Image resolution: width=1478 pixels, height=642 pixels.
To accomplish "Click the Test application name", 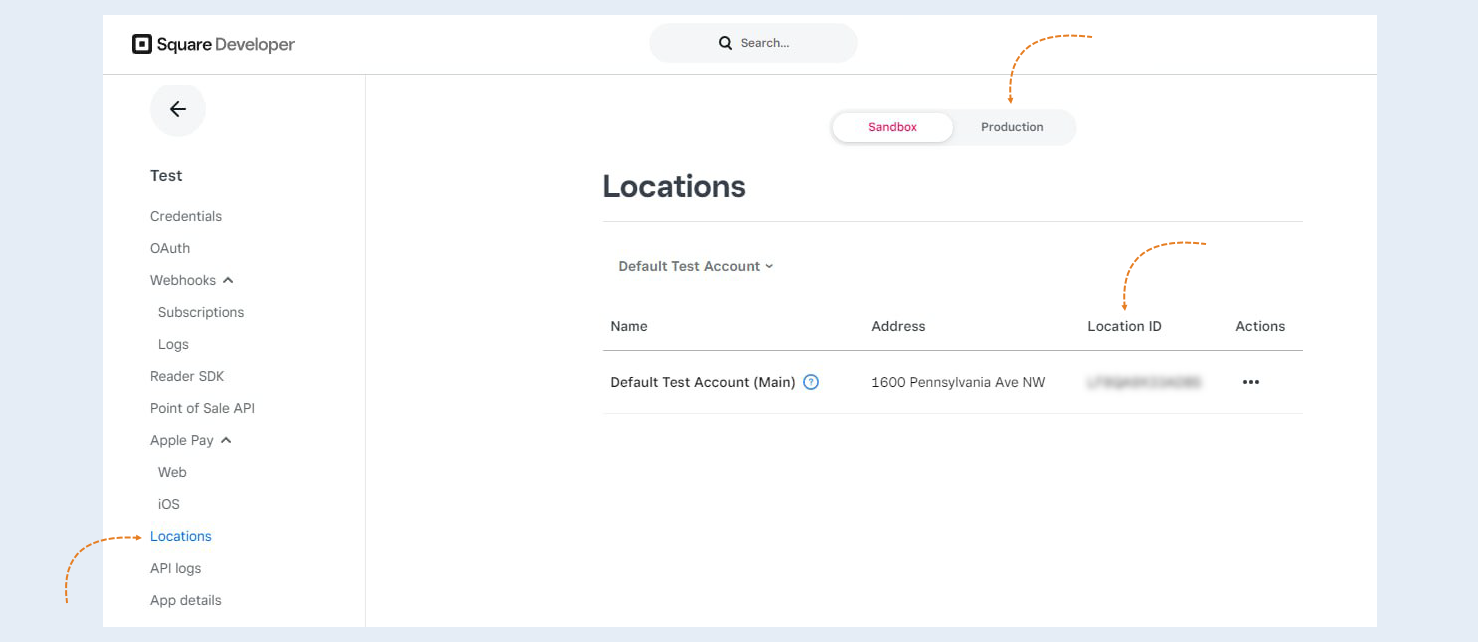I will 166,176.
